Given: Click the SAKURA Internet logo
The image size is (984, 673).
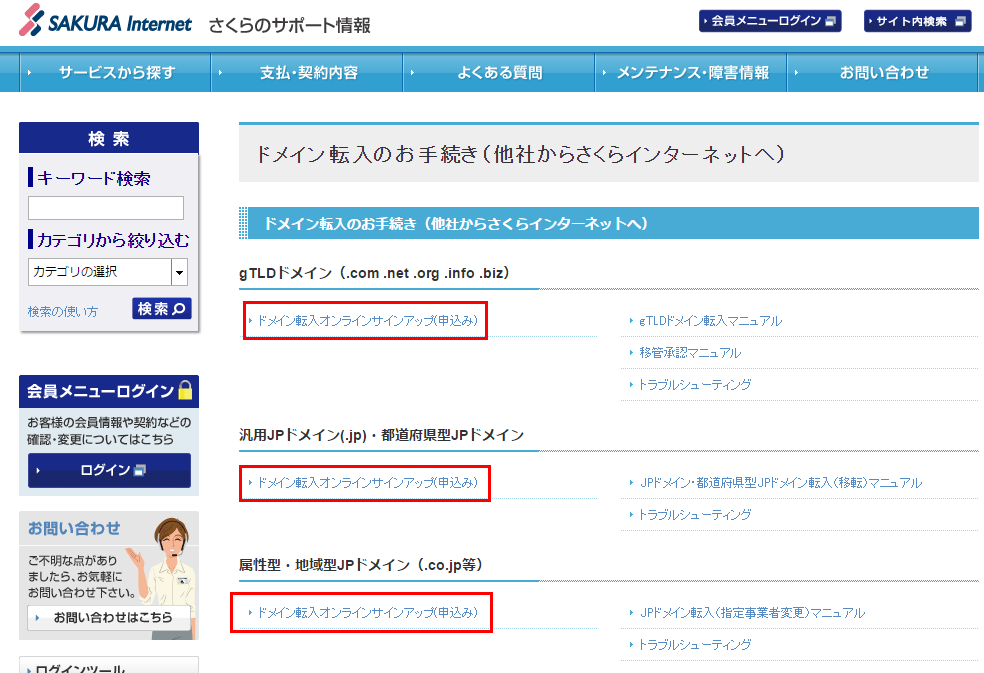Looking at the screenshot, I should pyautogui.click(x=105, y=21).
